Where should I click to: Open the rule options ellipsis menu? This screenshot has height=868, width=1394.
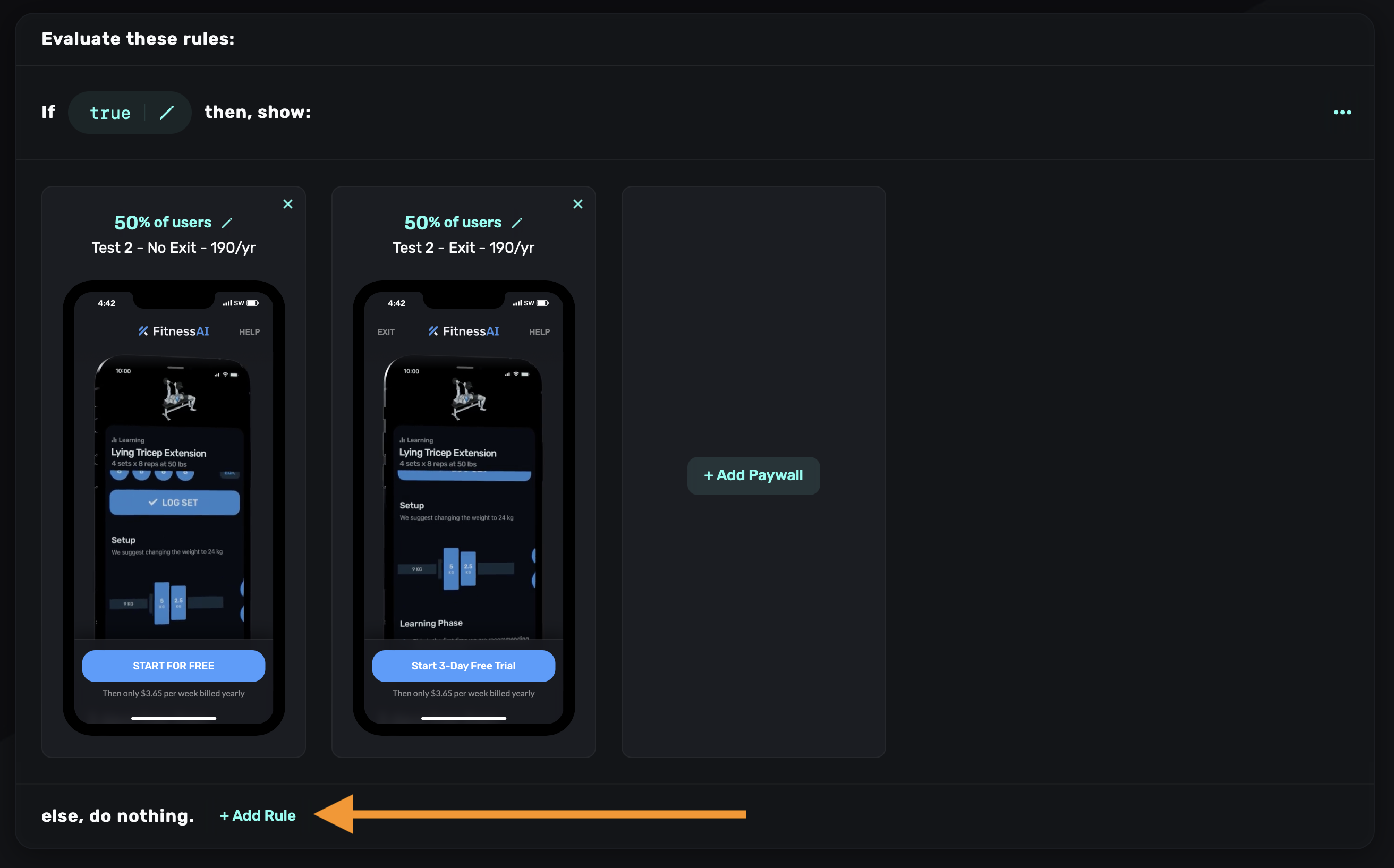[x=1342, y=113]
